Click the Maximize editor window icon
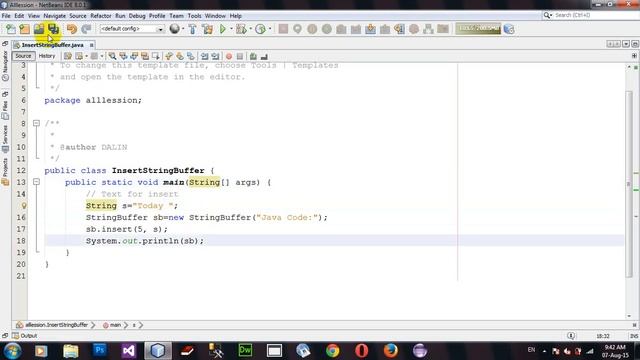640x360 pixels. click(635, 44)
